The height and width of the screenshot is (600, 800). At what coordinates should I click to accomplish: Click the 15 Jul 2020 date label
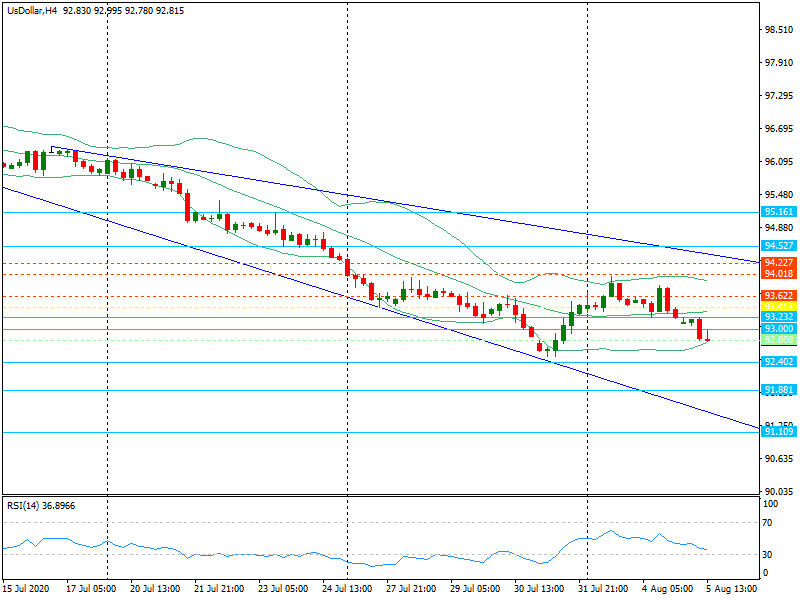(26, 591)
